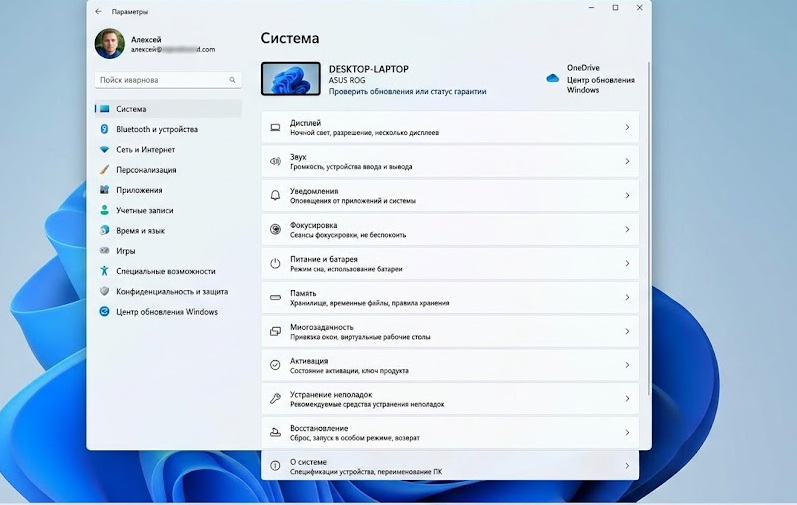Open Сеть и Интернет wifi icon
Viewport: 797px width, 505px height.
104,149
